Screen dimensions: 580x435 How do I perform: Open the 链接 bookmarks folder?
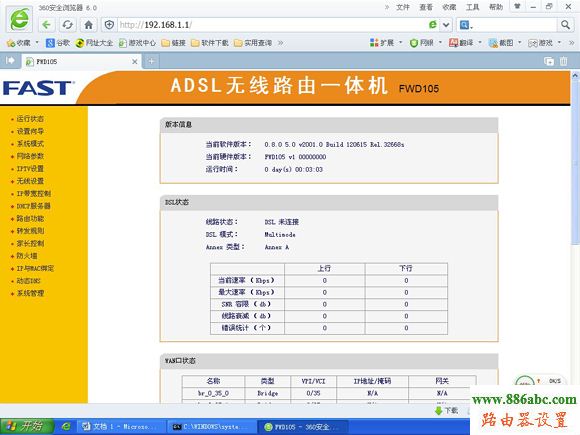[x=173, y=43]
